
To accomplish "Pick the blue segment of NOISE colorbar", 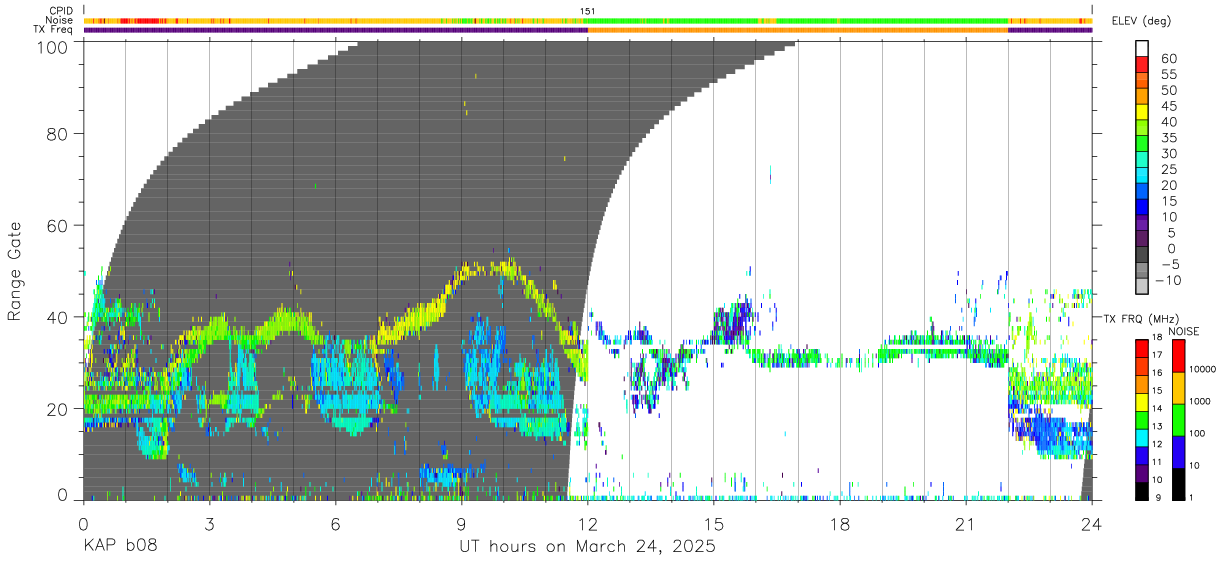I will tap(1178, 452).
